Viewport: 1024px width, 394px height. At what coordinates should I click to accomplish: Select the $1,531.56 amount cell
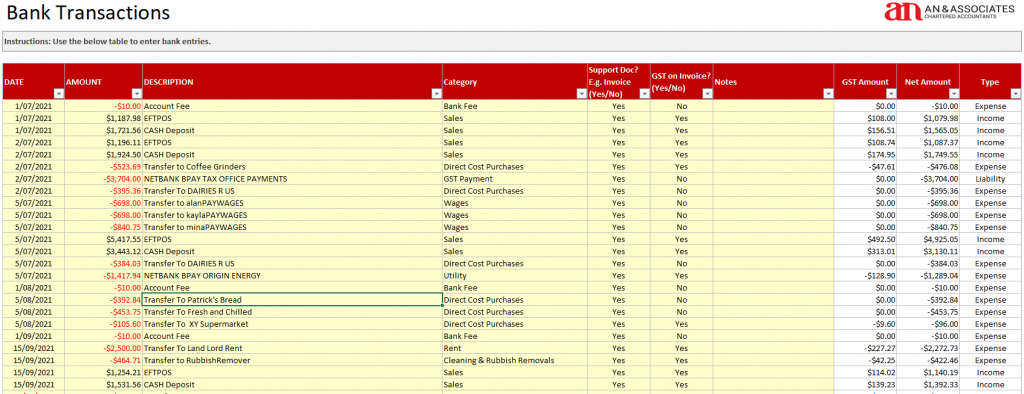[103, 384]
